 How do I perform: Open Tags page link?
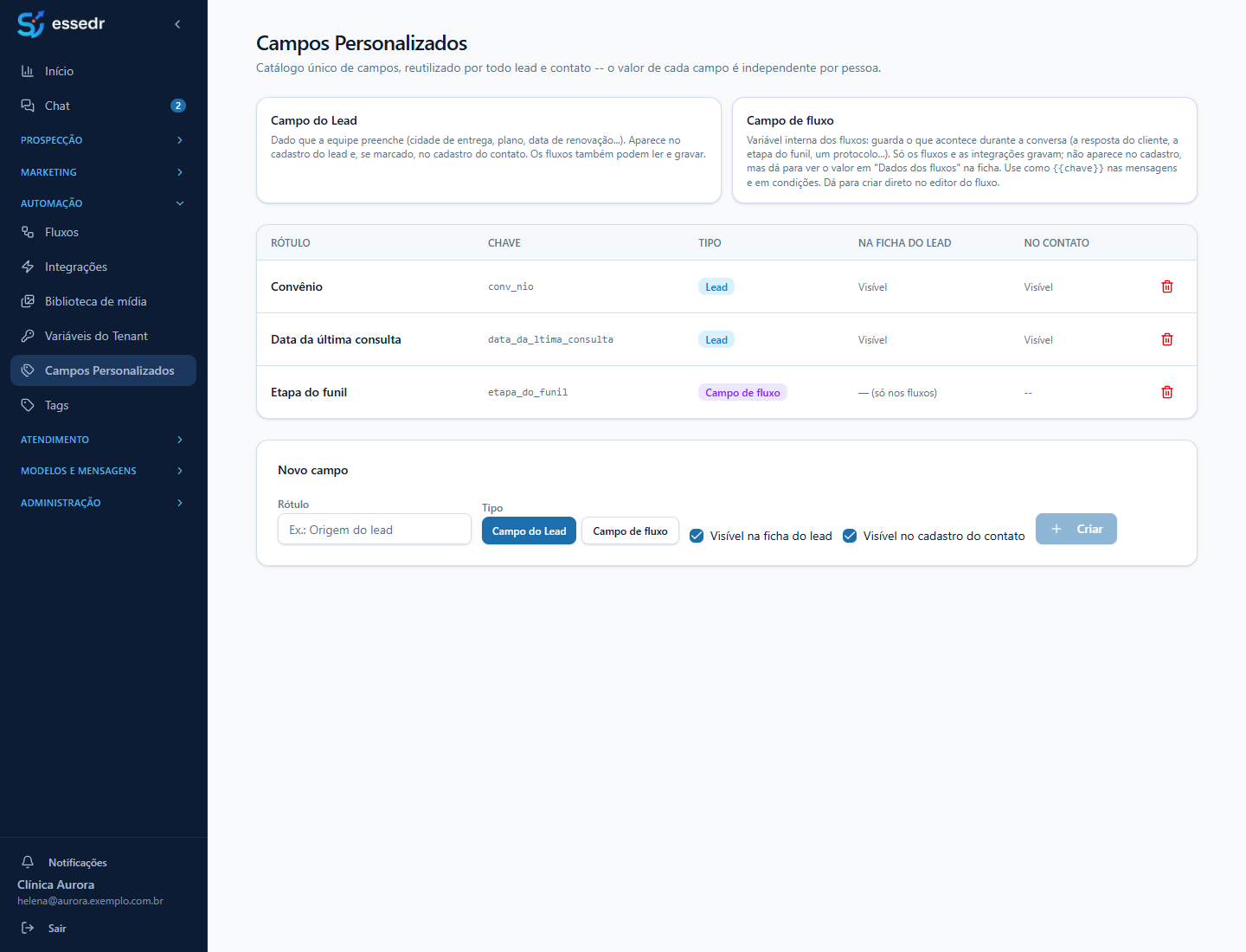coord(104,405)
